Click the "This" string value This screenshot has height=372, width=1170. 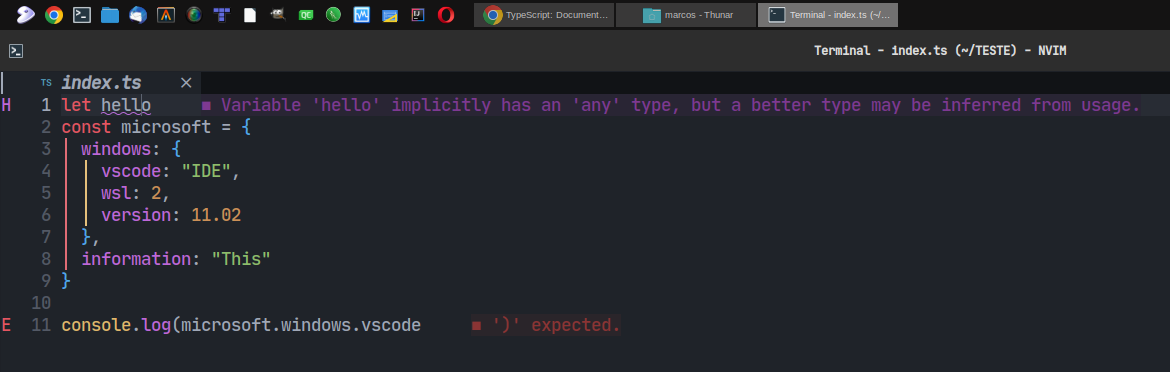pos(241,259)
